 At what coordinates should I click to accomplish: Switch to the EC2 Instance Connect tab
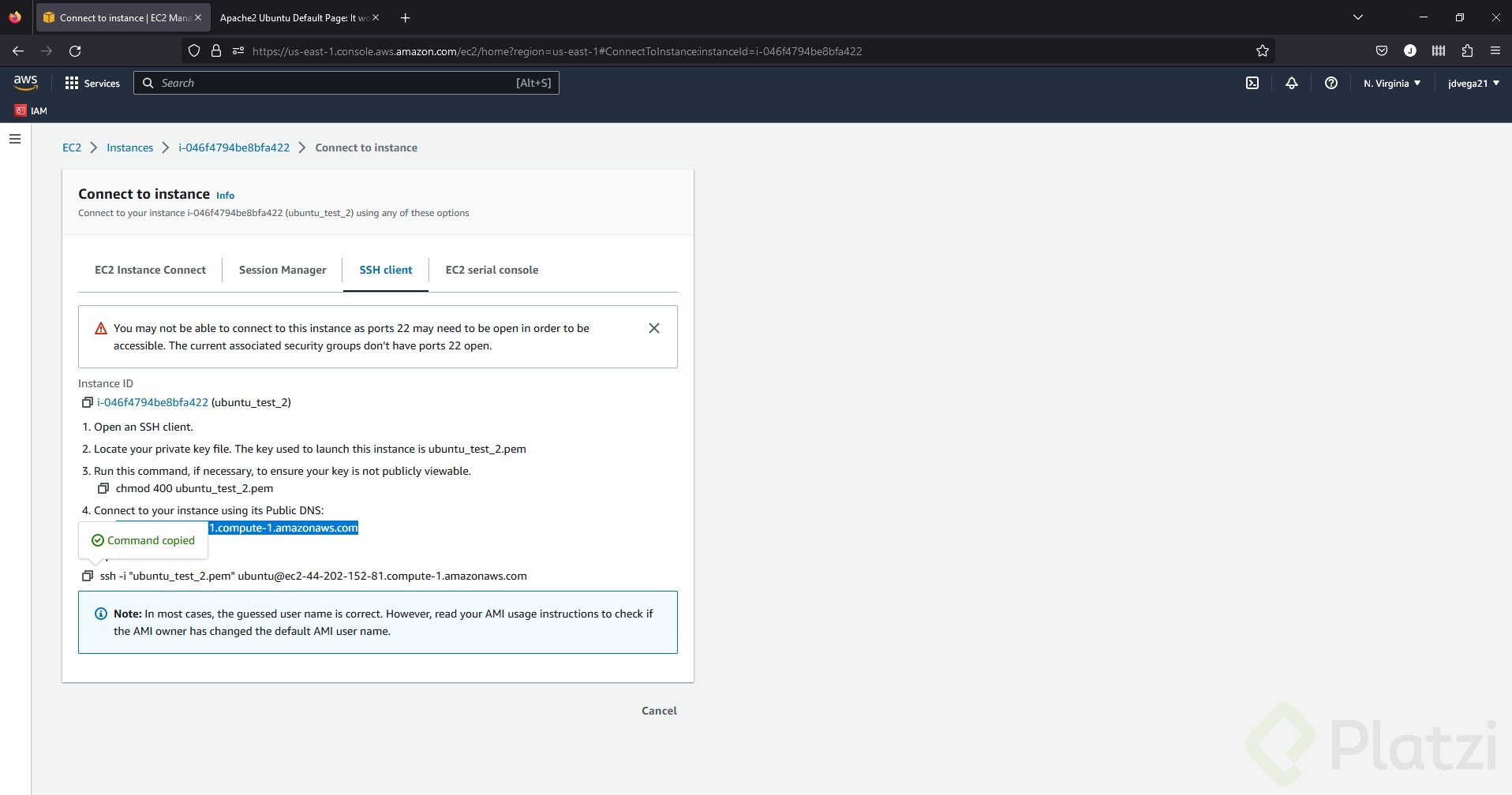click(x=150, y=270)
